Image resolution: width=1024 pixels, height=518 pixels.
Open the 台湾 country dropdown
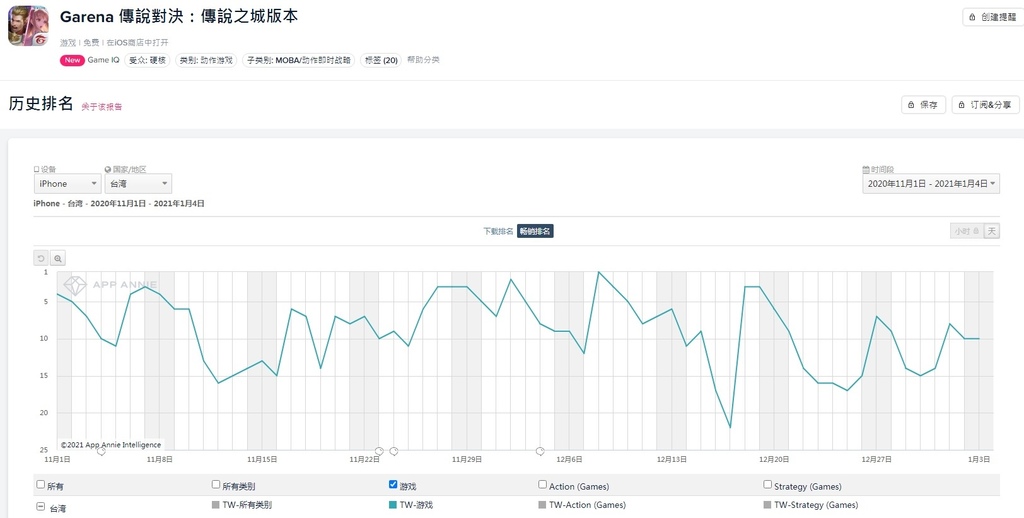pos(138,184)
